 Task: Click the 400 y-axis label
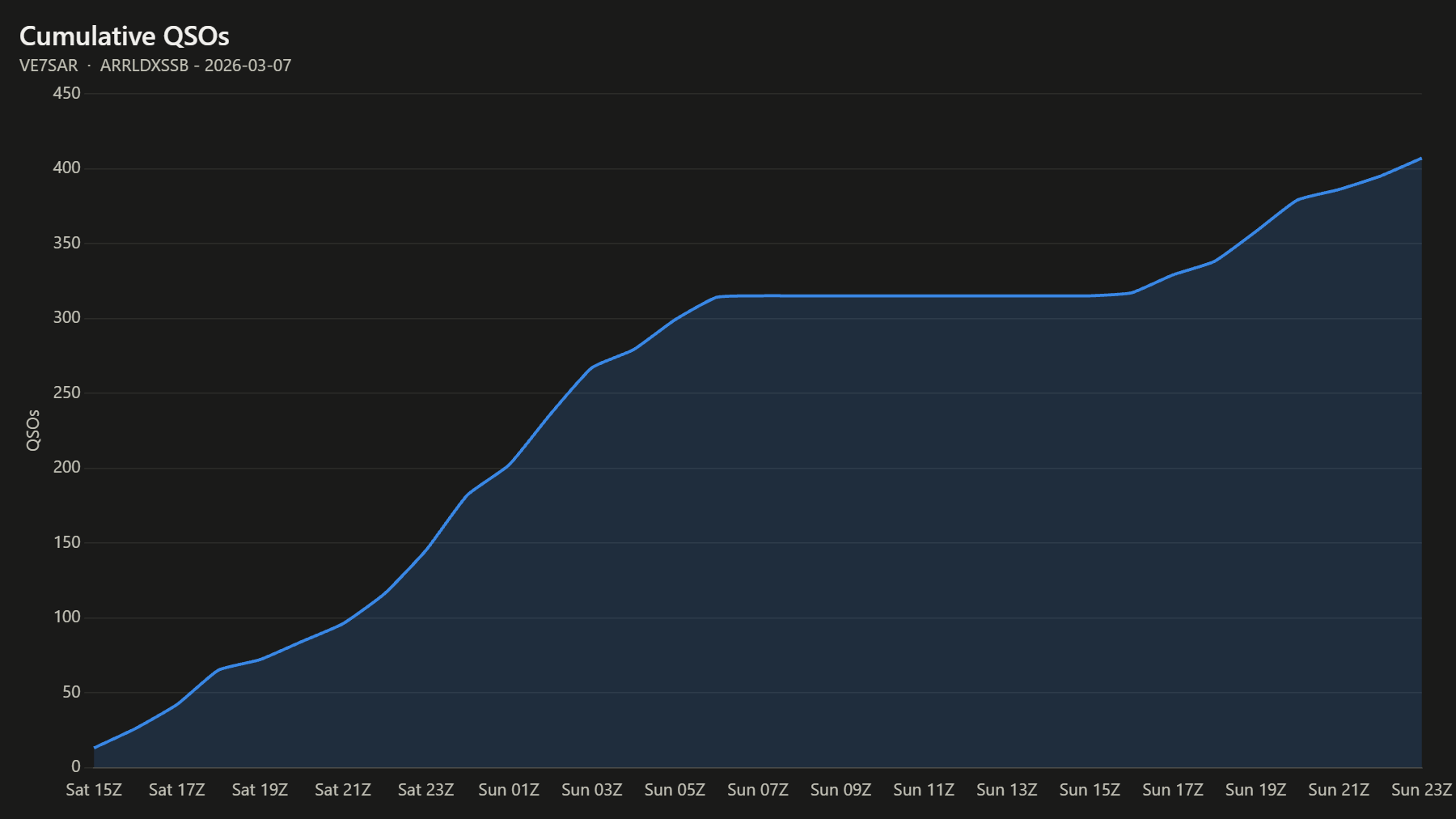(67, 168)
